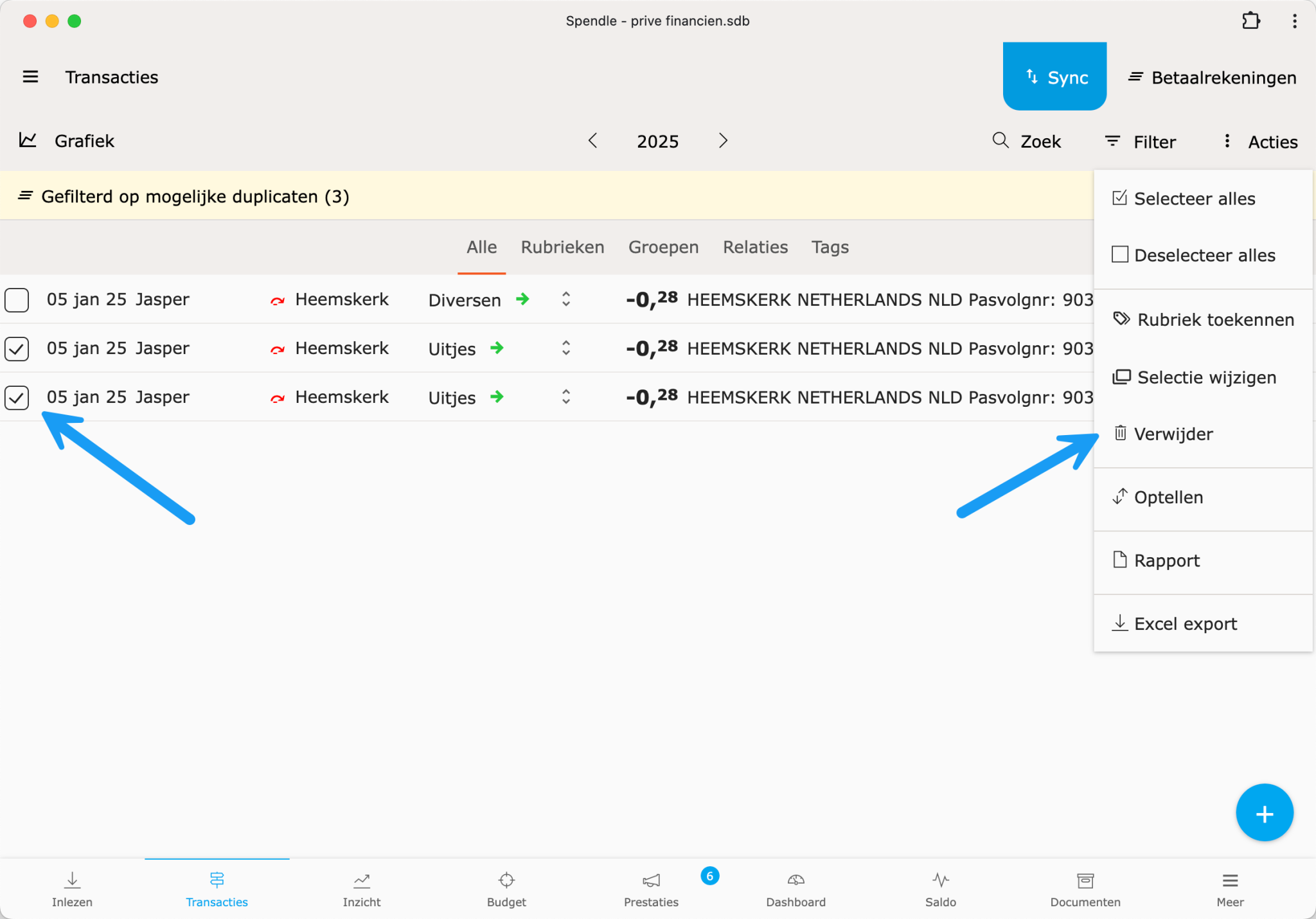The height and width of the screenshot is (919, 1316).
Task: Check the Diversen transaction checkbox
Action: click(17, 299)
